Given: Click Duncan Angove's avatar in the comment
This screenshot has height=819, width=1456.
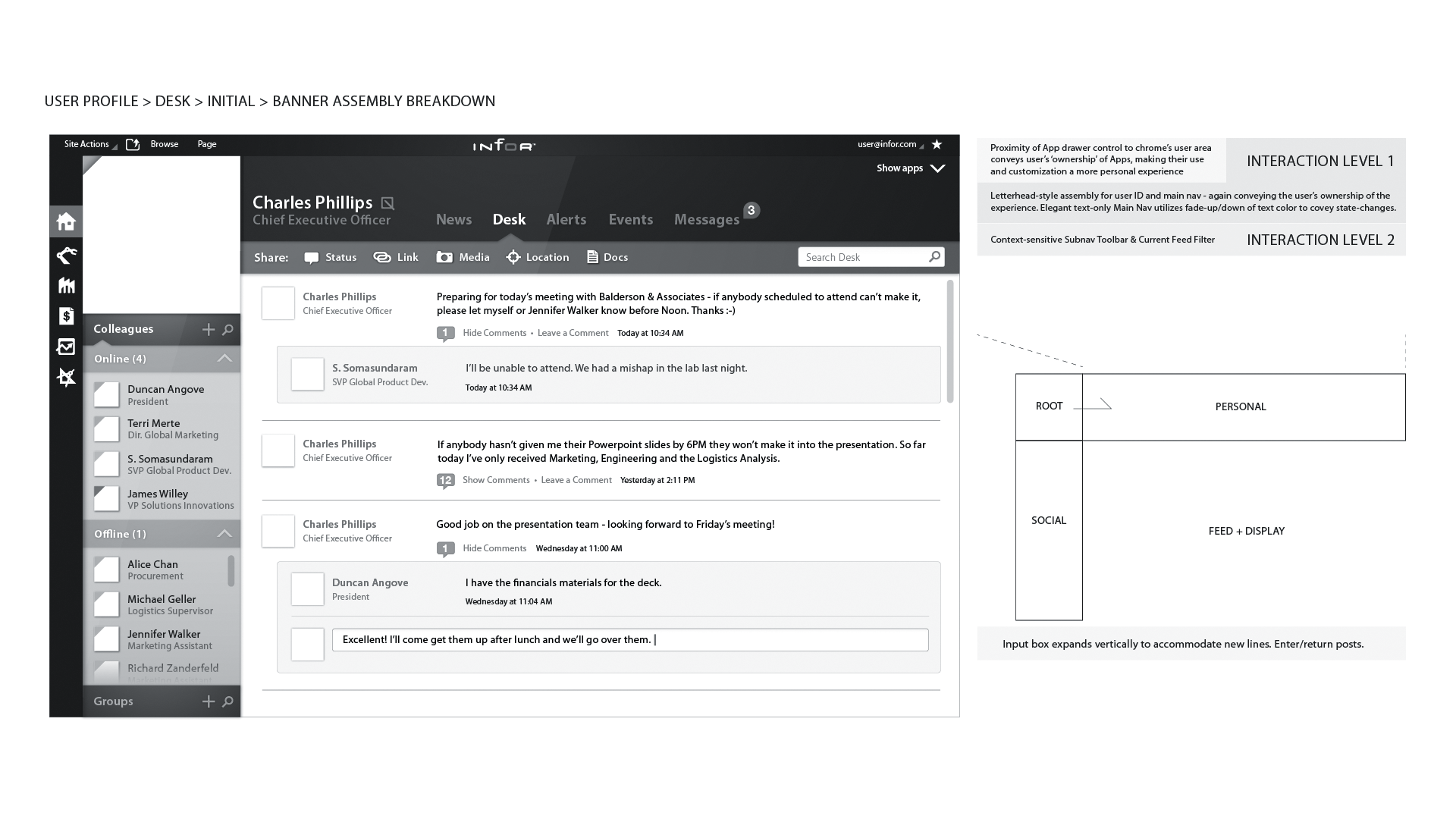Looking at the screenshot, I should (308, 589).
